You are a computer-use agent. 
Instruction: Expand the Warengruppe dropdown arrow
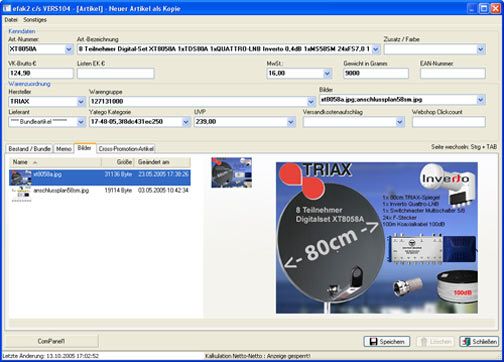(311, 101)
